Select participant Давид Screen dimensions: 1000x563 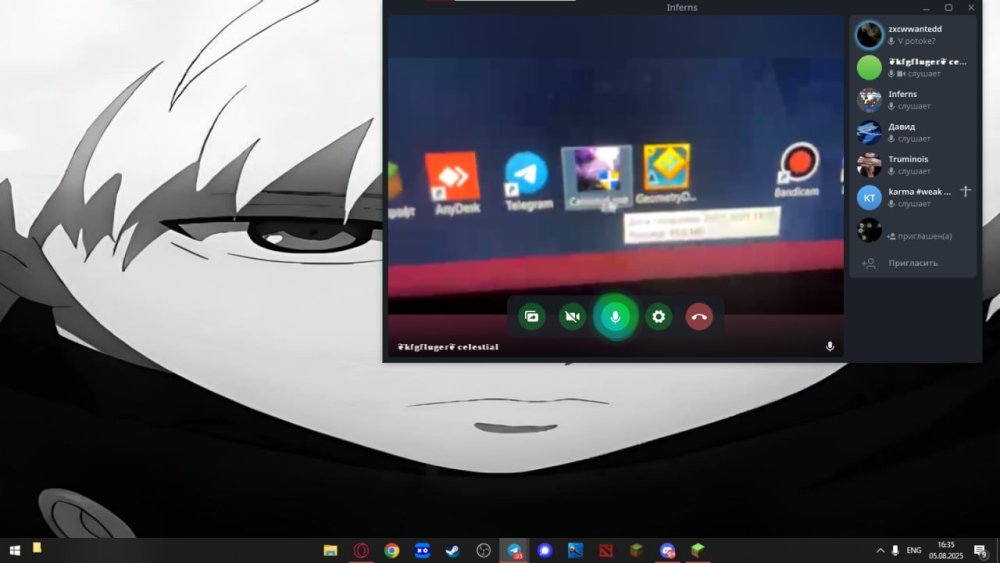(x=913, y=132)
